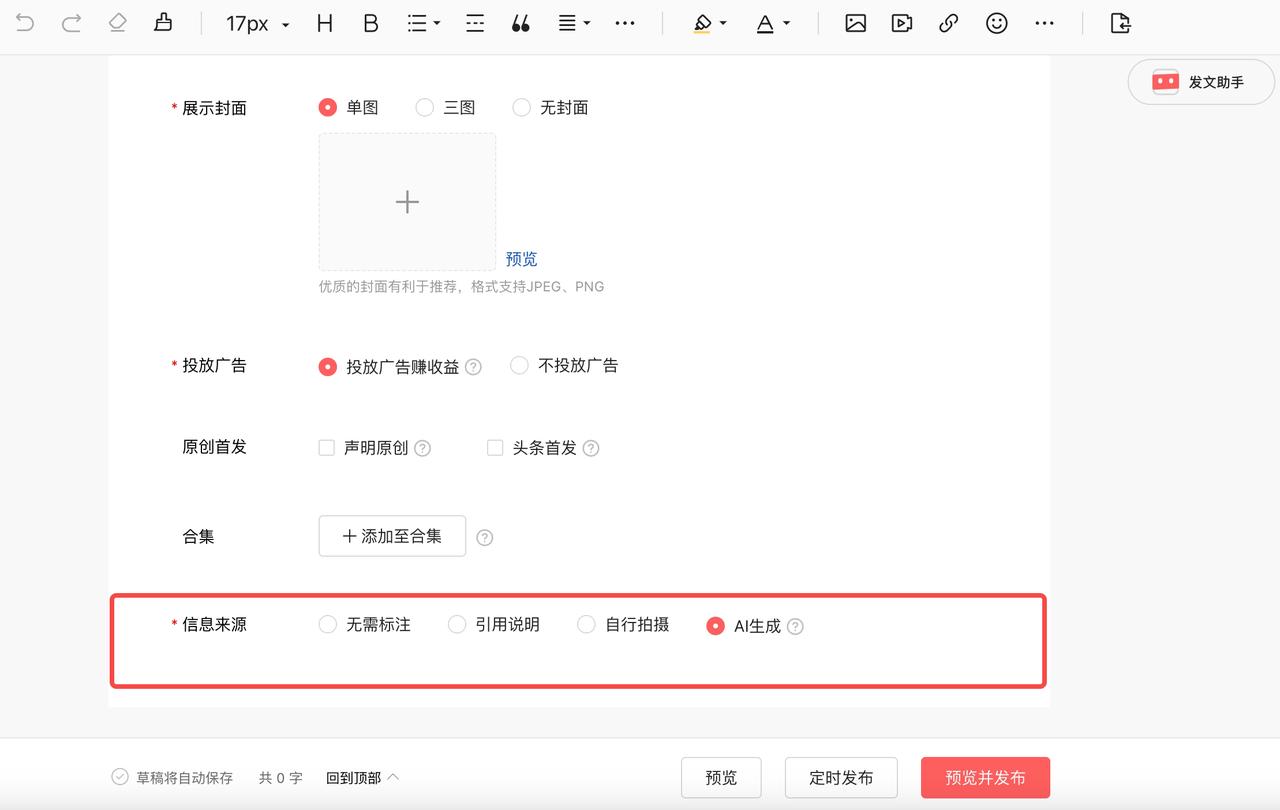The height and width of the screenshot is (810, 1280).
Task: Insert a blockquote
Action: coord(520,22)
